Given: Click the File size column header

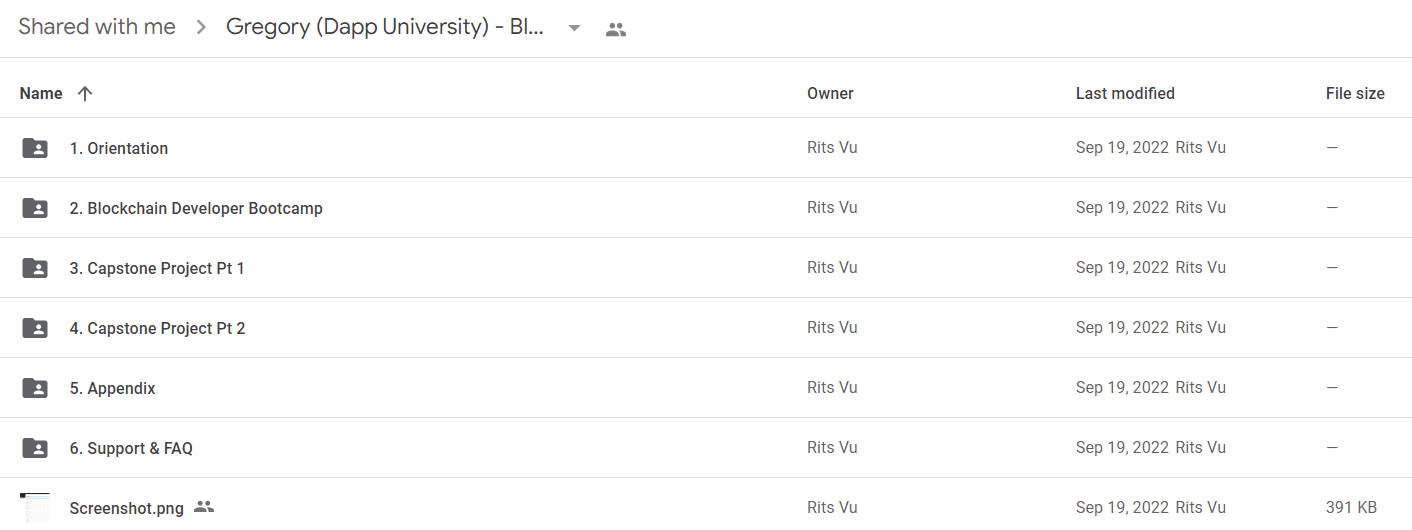Looking at the screenshot, I should (1355, 93).
